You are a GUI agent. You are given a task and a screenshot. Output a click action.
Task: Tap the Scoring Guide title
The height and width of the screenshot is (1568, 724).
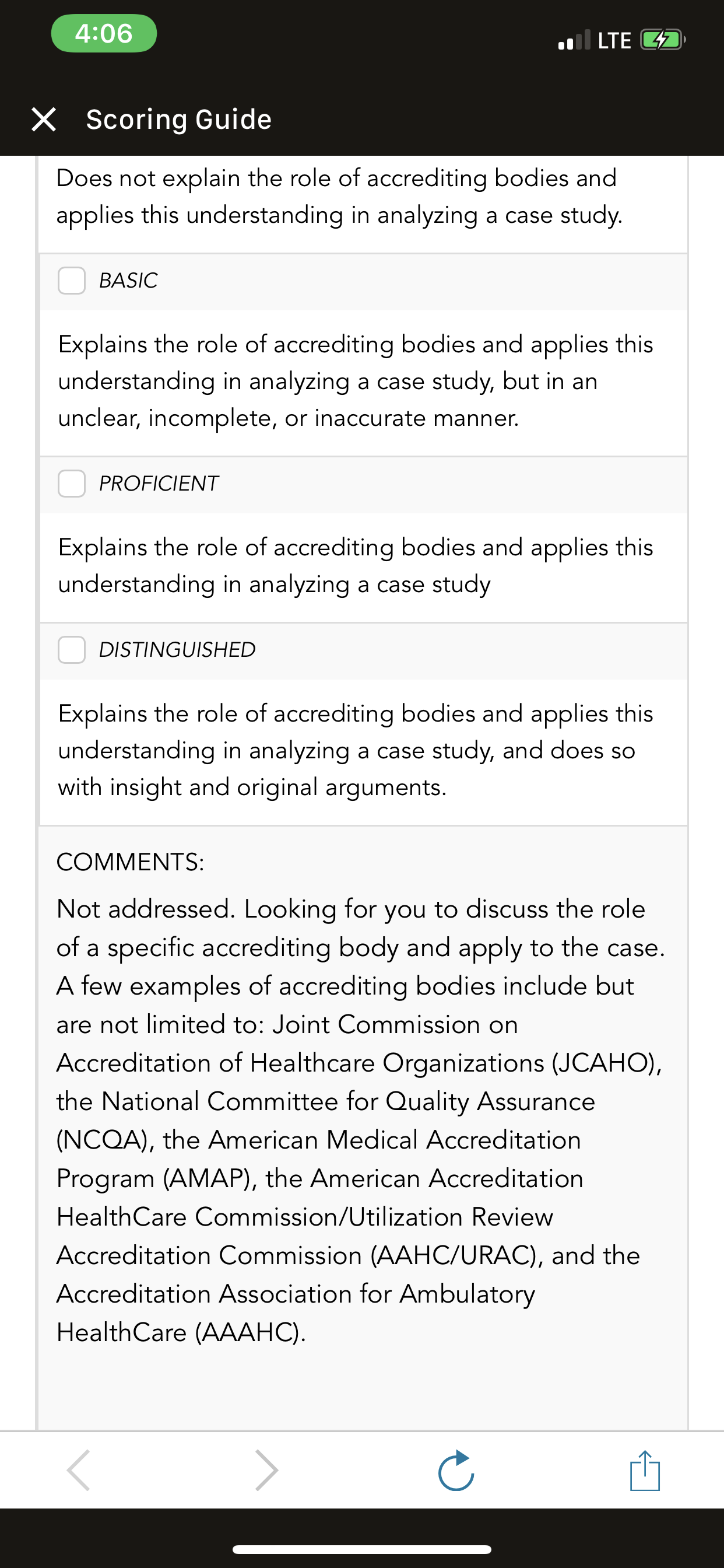[179, 120]
